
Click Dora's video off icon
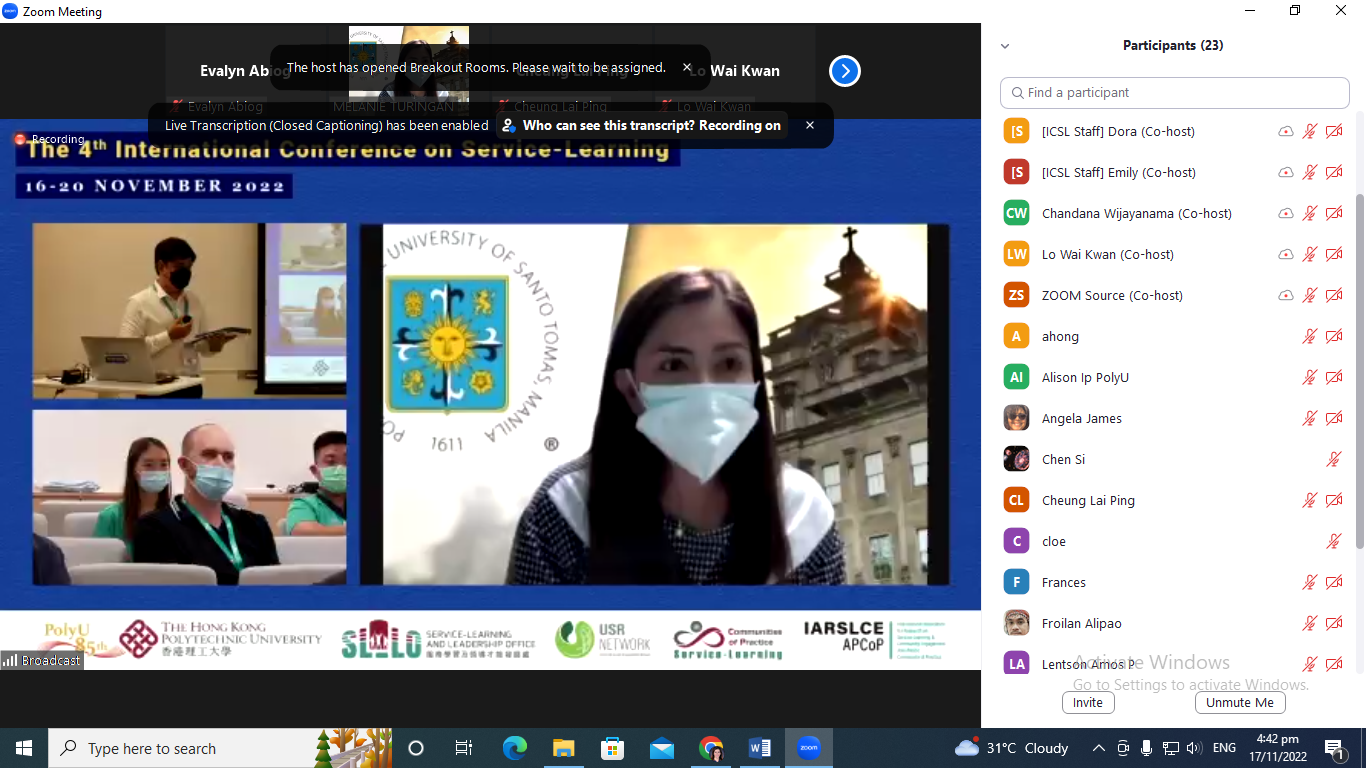point(1334,131)
